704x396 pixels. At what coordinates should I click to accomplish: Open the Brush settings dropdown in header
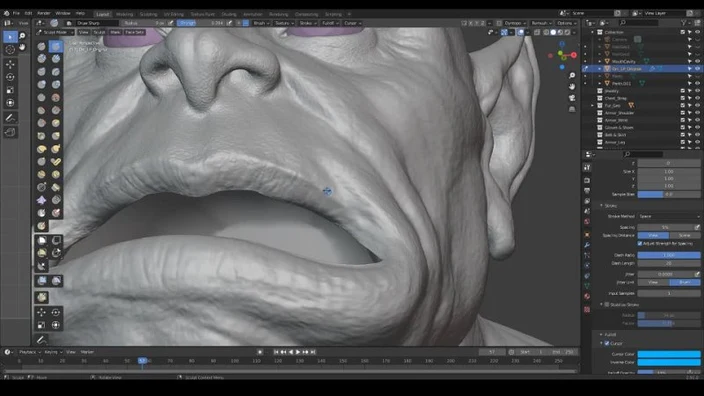[261, 23]
